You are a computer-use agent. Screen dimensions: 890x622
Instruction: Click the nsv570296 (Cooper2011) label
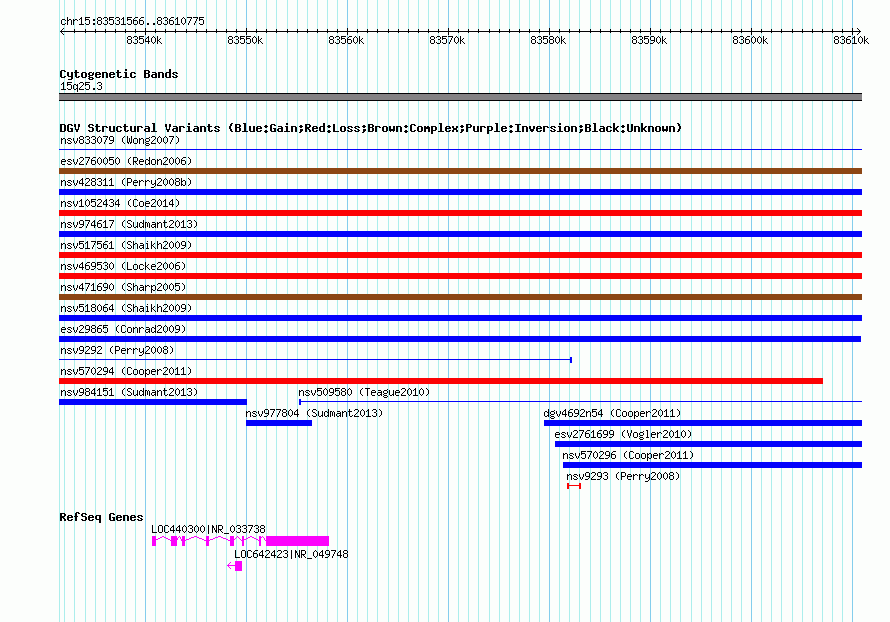tap(628, 455)
